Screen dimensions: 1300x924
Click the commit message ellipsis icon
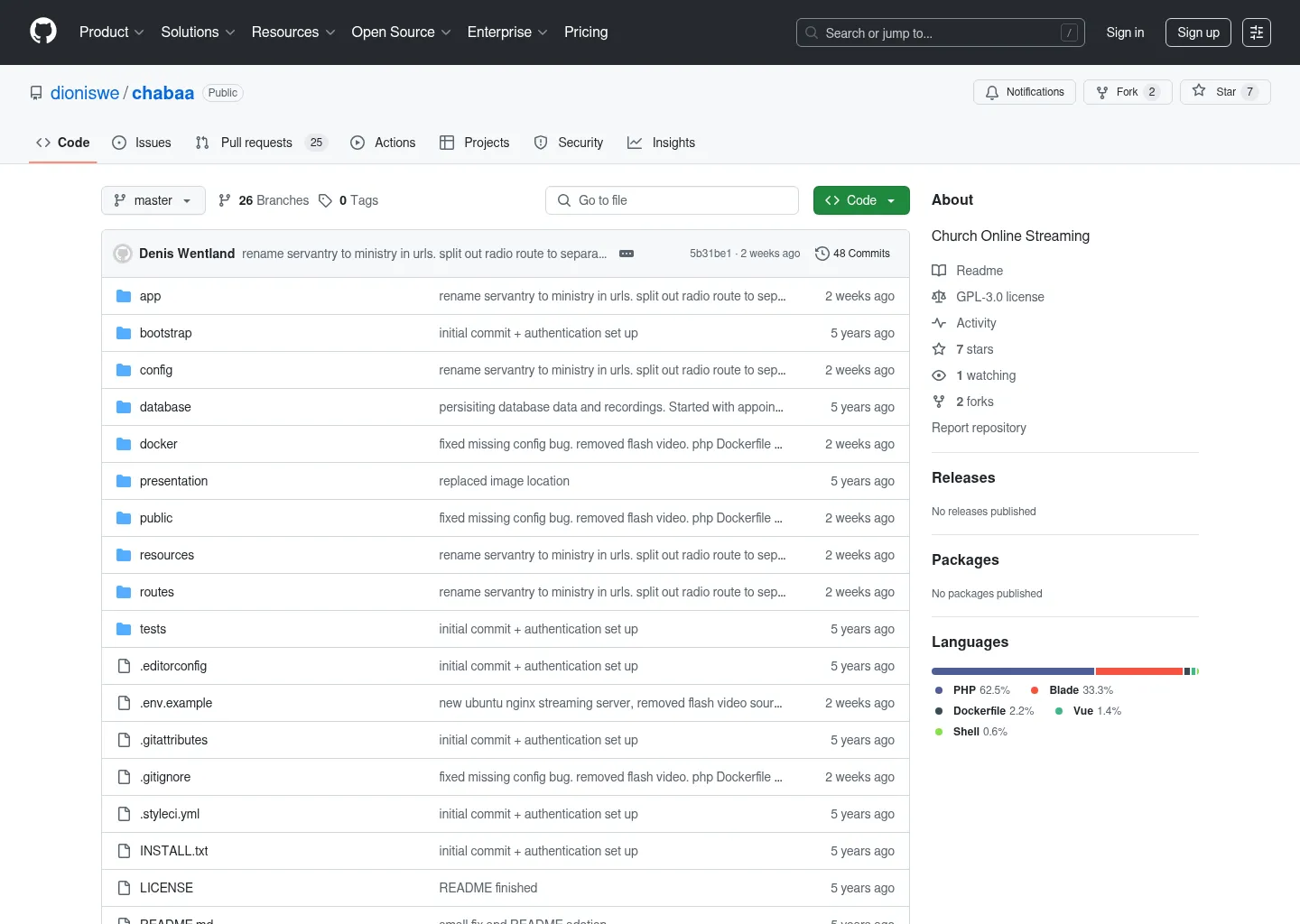(x=627, y=254)
